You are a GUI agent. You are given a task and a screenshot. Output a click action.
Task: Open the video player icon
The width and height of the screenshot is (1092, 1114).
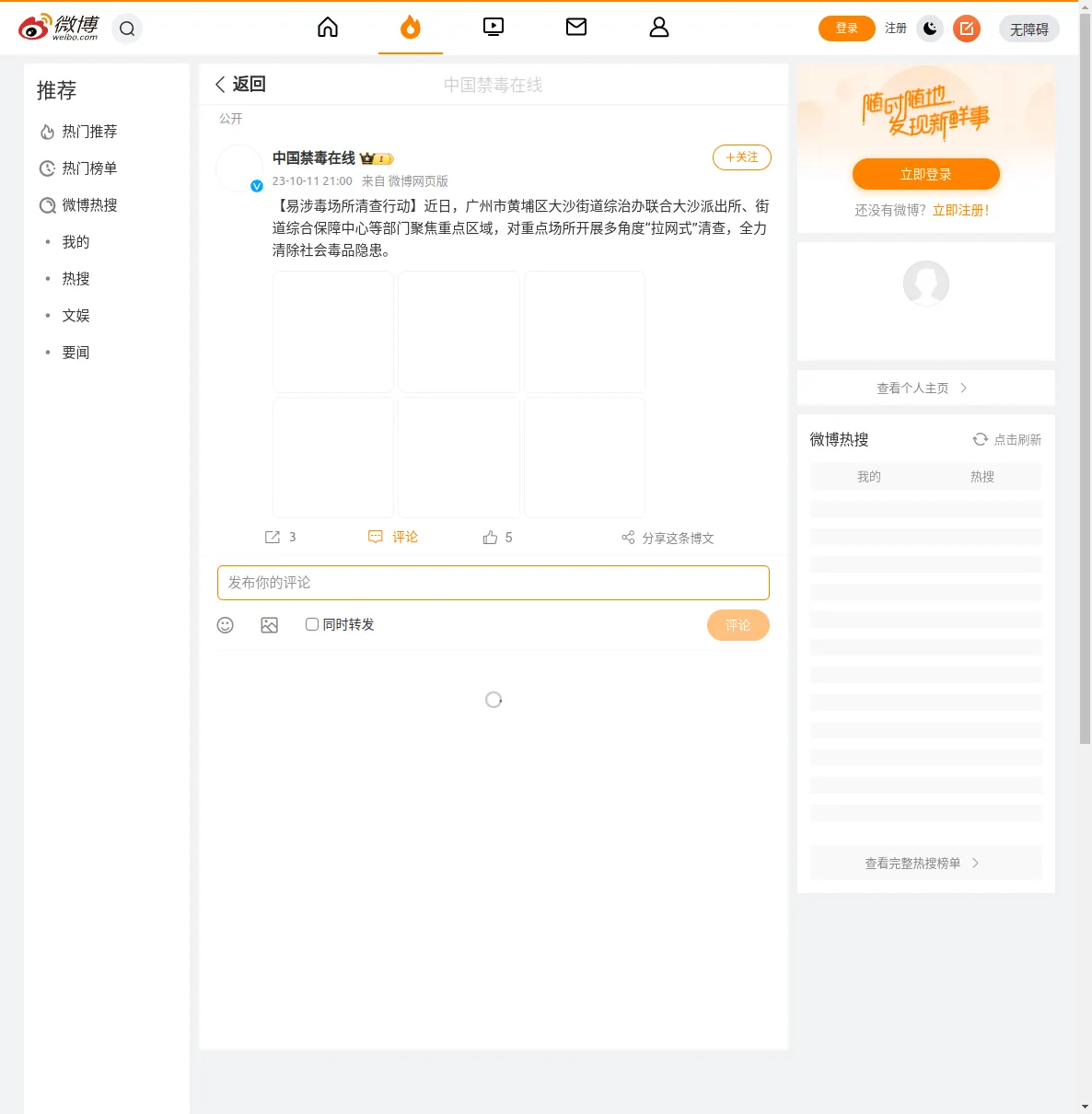(494, 28)
